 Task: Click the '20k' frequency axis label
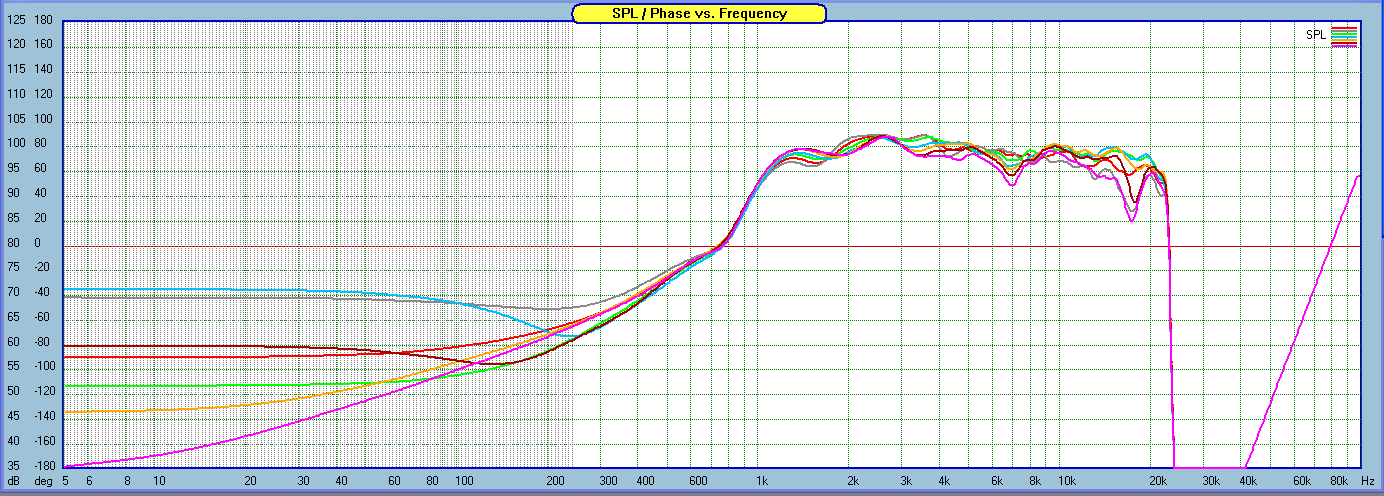[x=1158, y=481]
